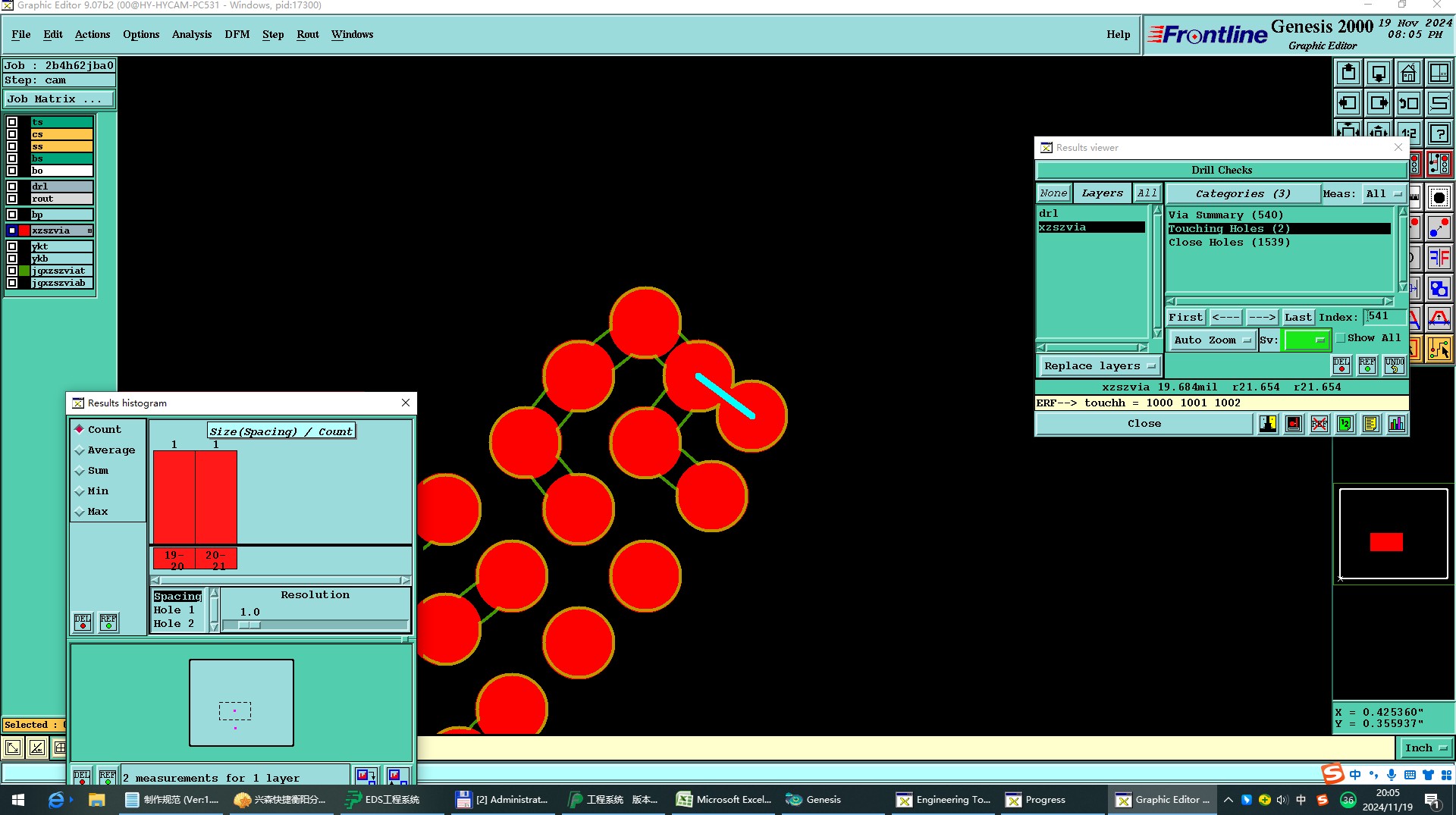The image size is (1456, 815).
Task: Open Microsoft Excel from the taskbar
Action: coord(724,800)
